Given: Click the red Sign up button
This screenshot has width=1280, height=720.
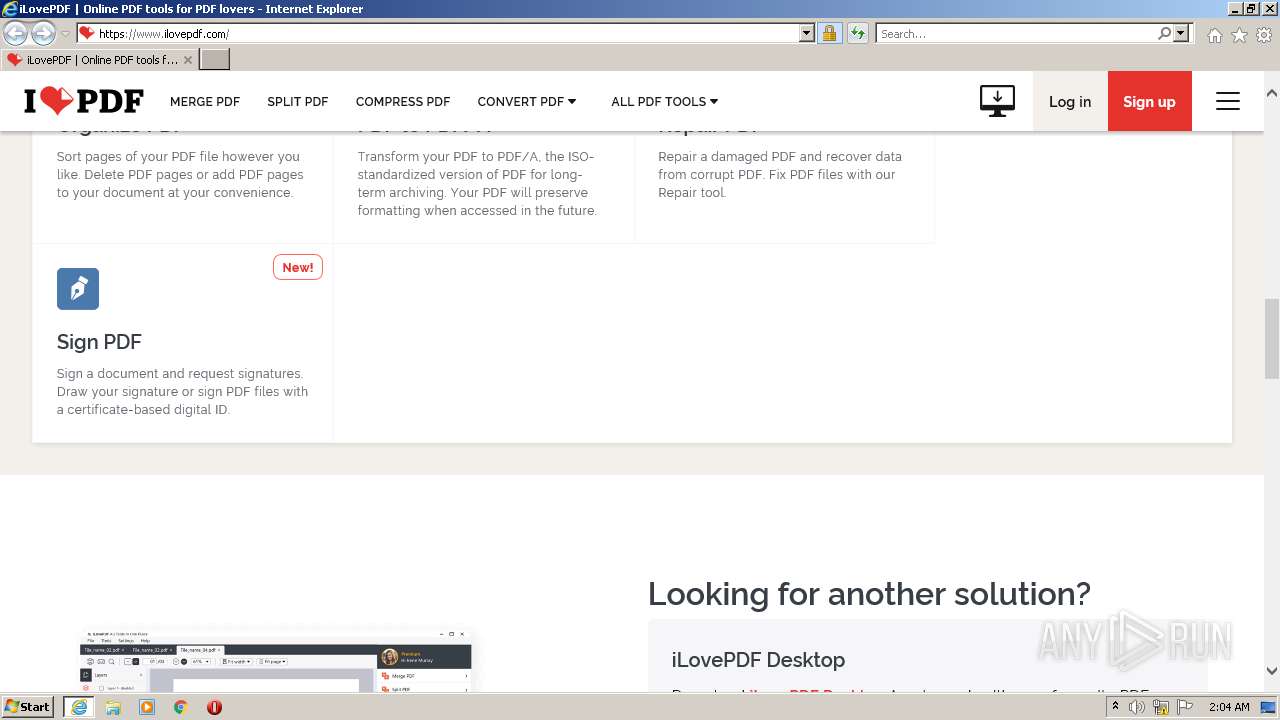Looking at the screenshot, I should tap(1149, 101).
